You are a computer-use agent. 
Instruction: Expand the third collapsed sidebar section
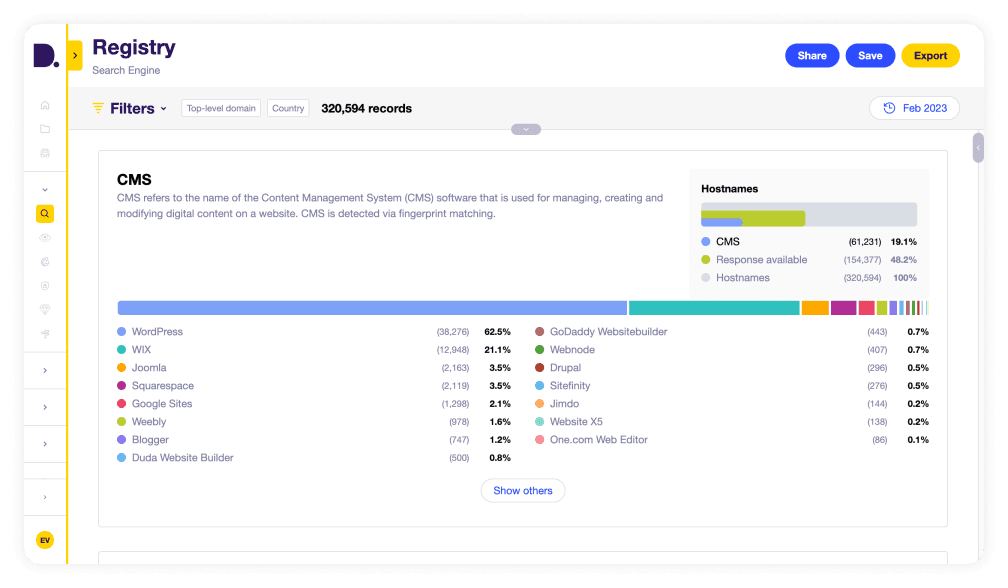click(x=45, y=443)
